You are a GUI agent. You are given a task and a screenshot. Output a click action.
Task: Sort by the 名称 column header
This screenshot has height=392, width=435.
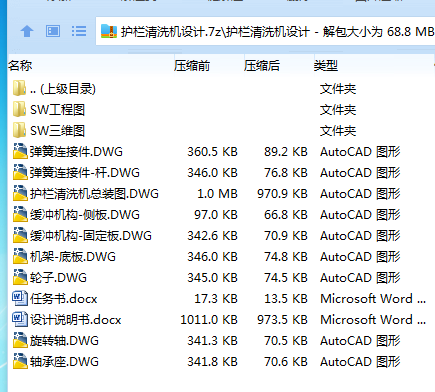[20, 65]
